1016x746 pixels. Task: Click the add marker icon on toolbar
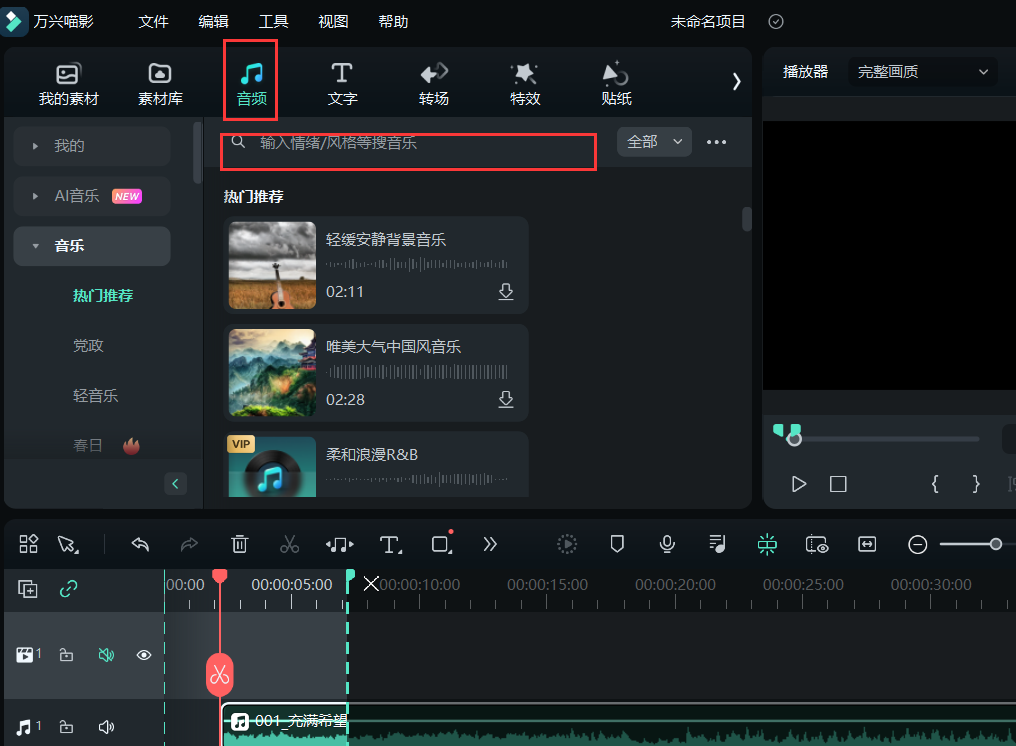[617, 544]
